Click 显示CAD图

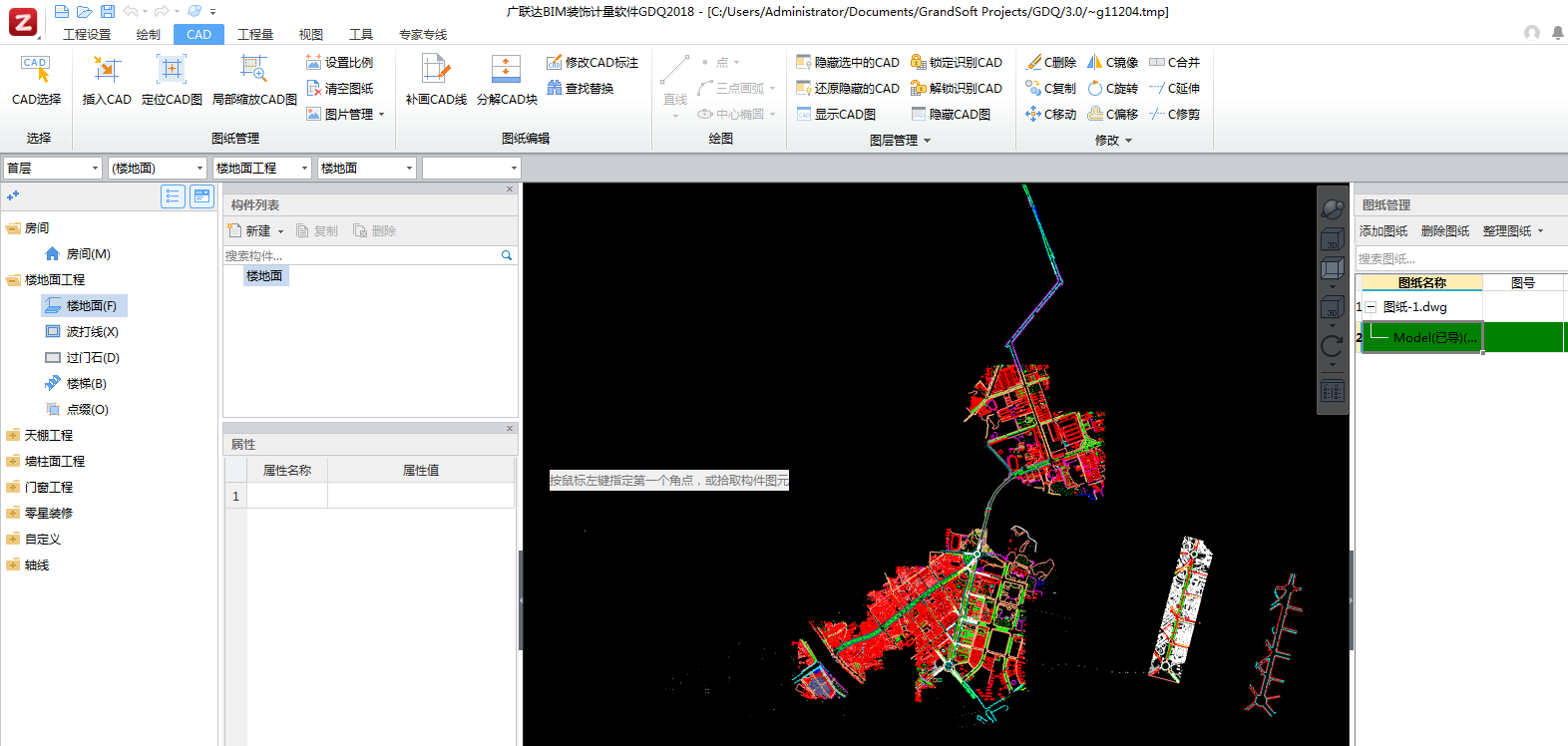coord(836,114)
